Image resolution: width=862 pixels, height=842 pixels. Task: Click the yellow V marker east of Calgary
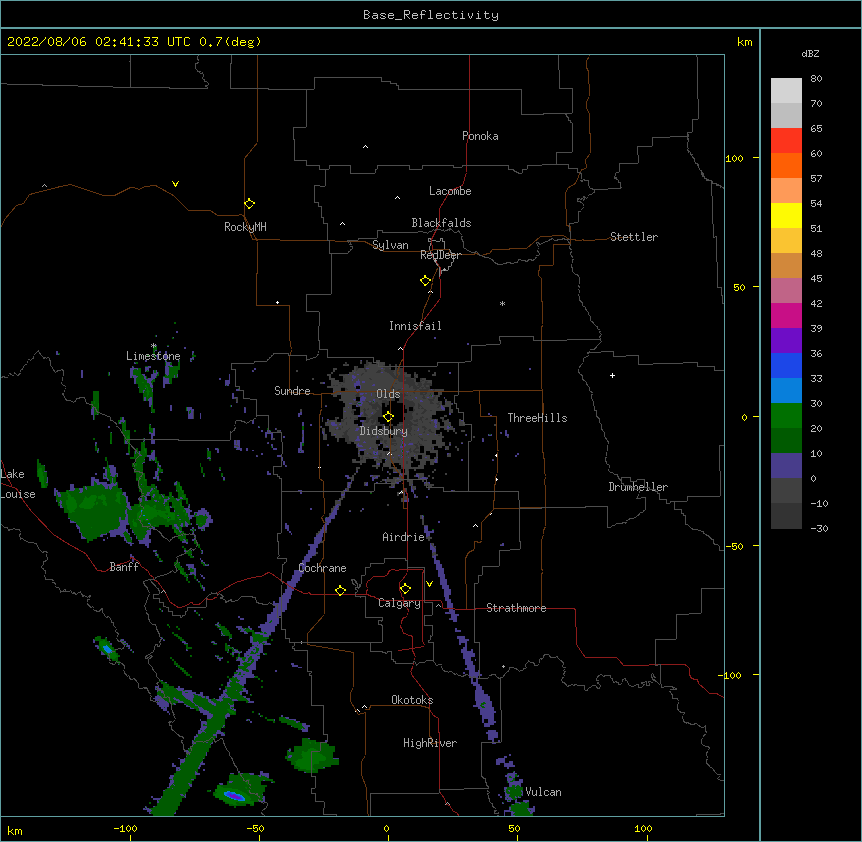point(429,584)
